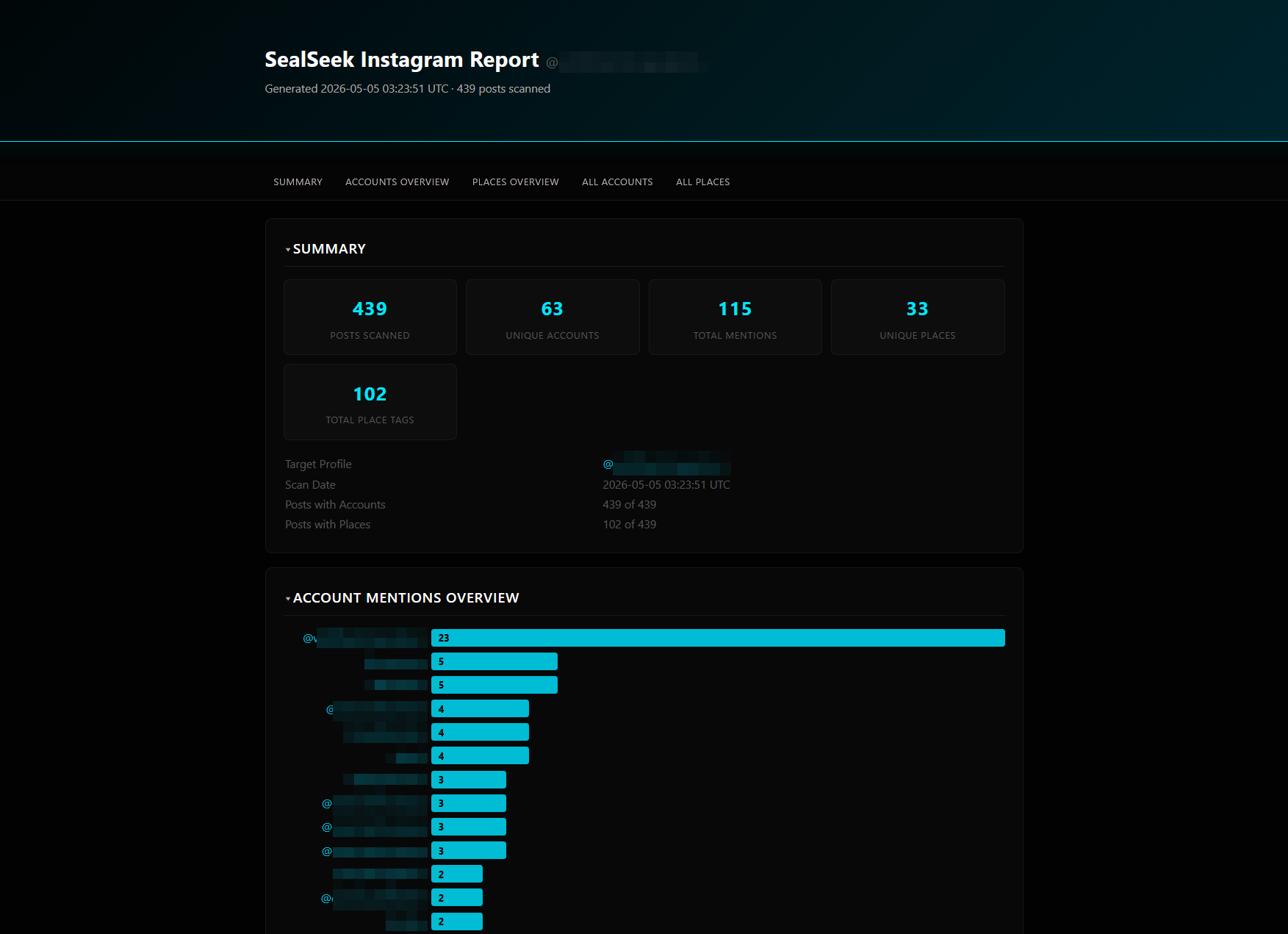This screenshot has width=1288, height=934.
Task: Select the All Places tab
Action: click(702, 182)
